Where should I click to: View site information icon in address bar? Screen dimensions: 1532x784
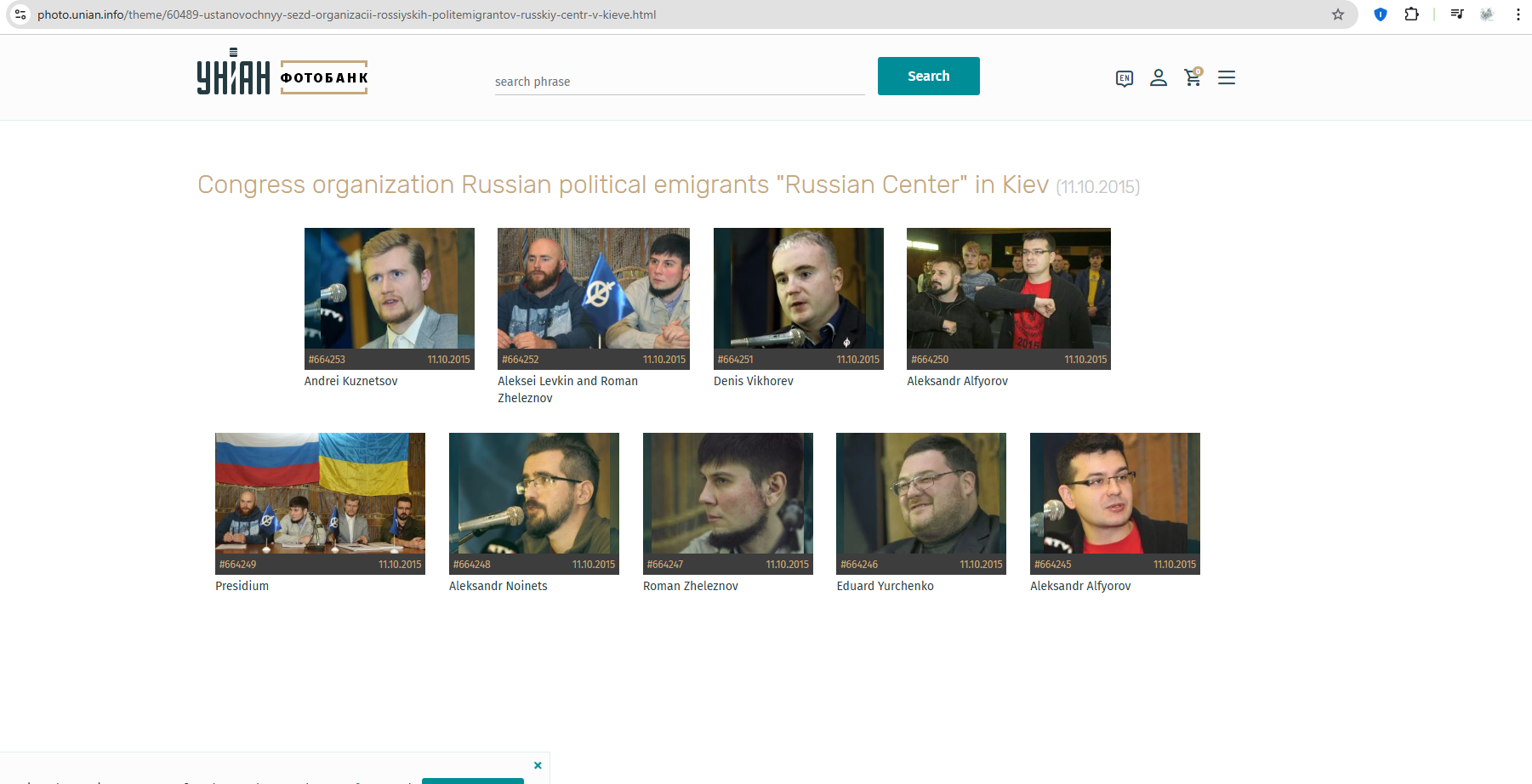pos(20,14)
